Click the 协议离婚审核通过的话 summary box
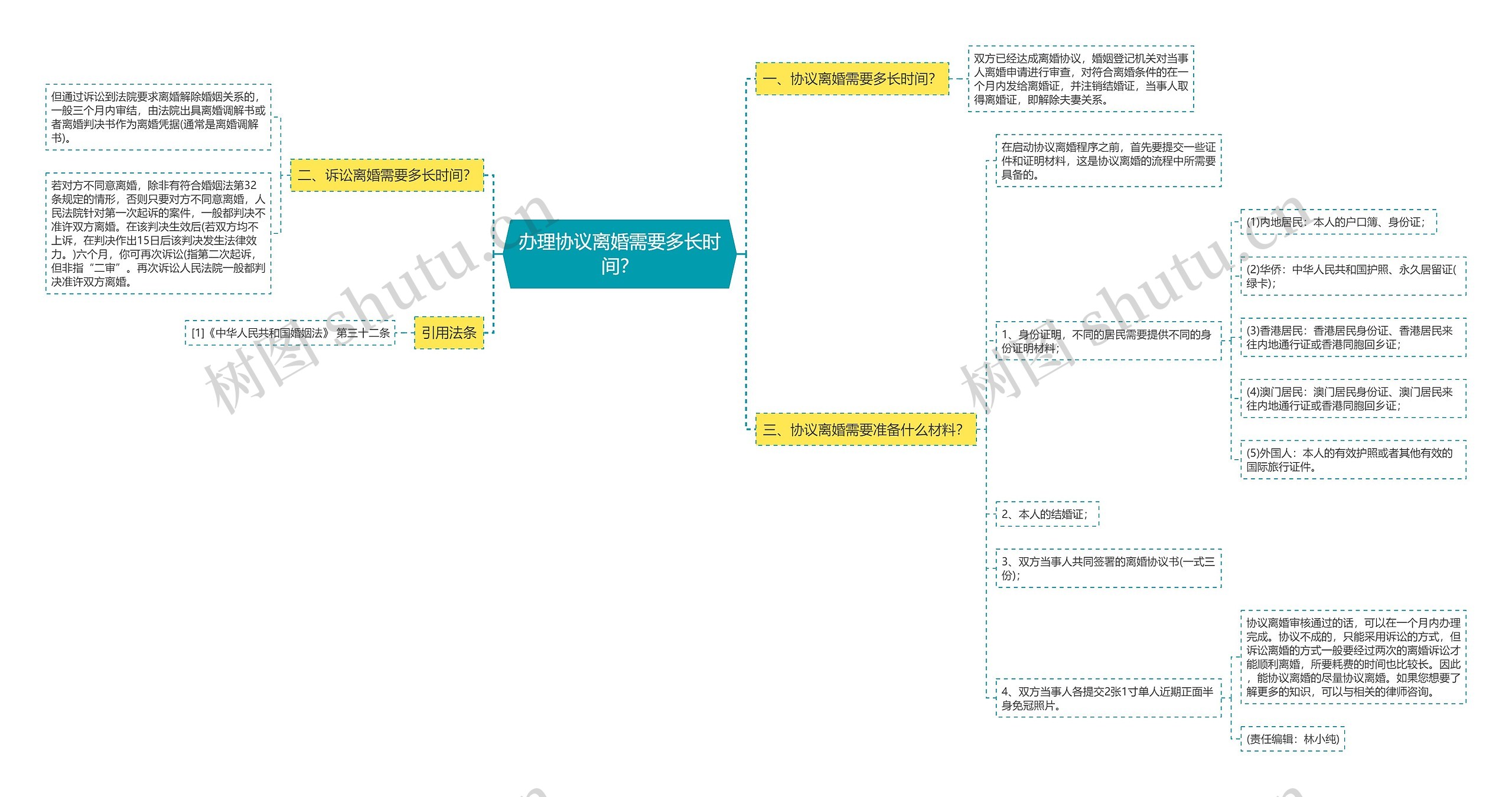Screen dimensions: 1512x797 (1353, 656)
